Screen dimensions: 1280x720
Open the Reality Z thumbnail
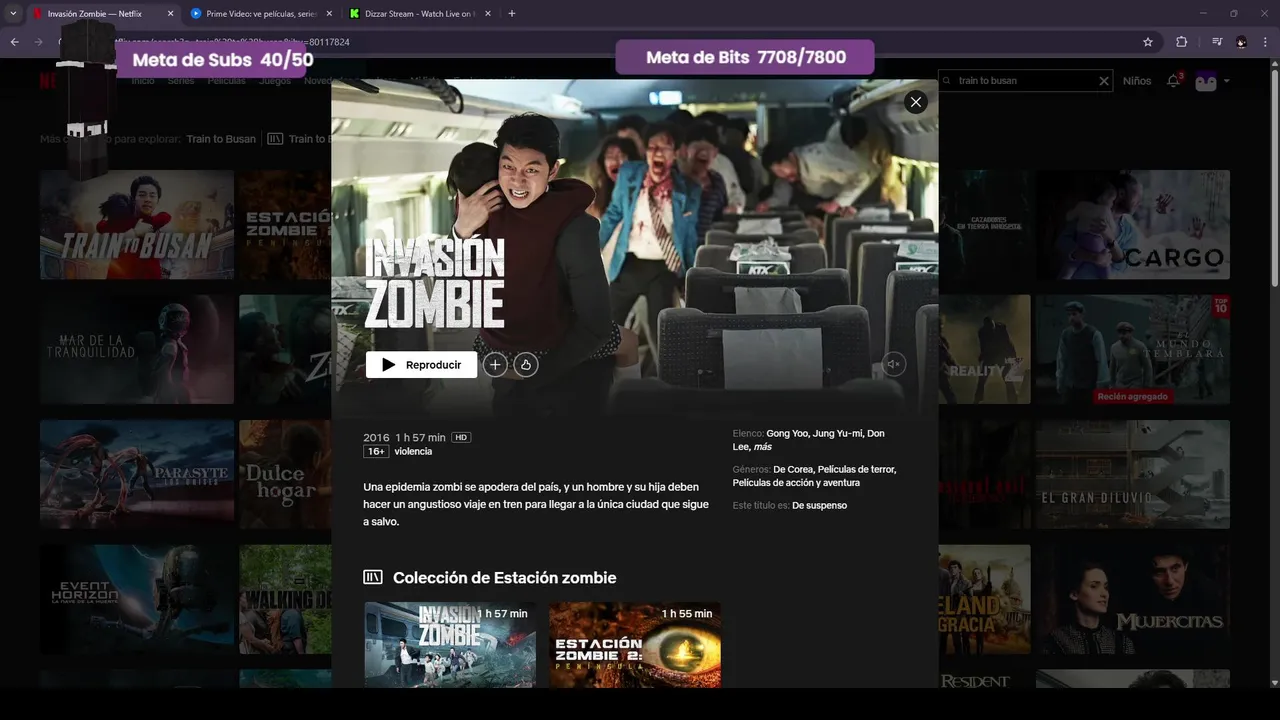point(984,349)
